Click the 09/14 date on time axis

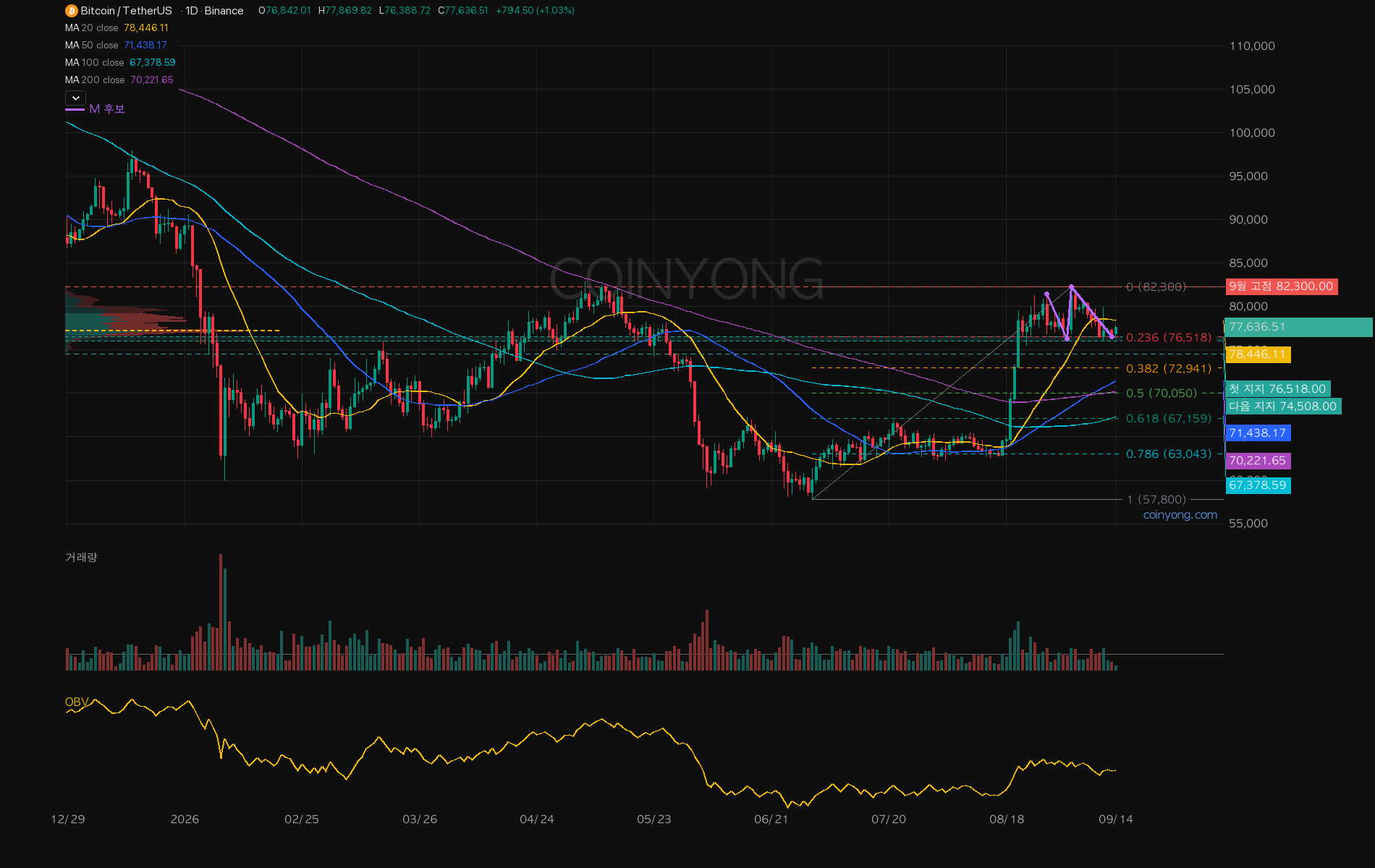[1116, 820]
